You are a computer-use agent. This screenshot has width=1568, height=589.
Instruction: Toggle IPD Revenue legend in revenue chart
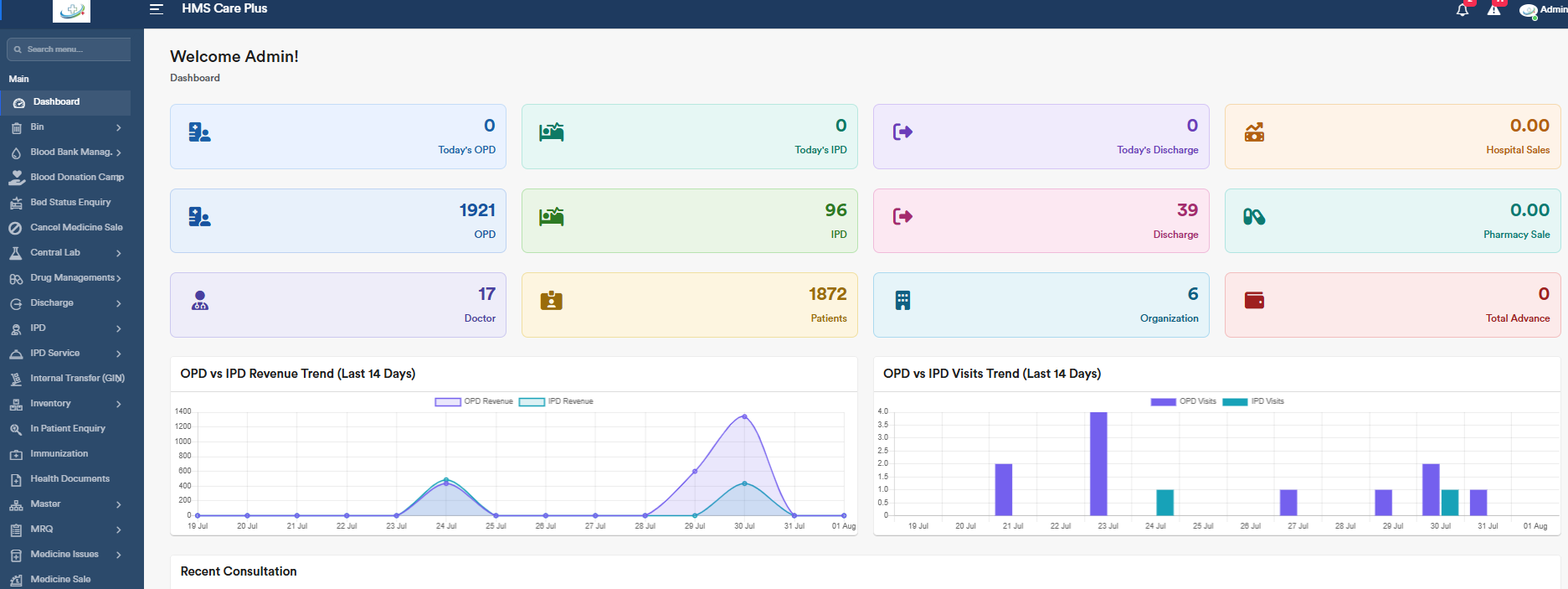click(x=556, y=401)
